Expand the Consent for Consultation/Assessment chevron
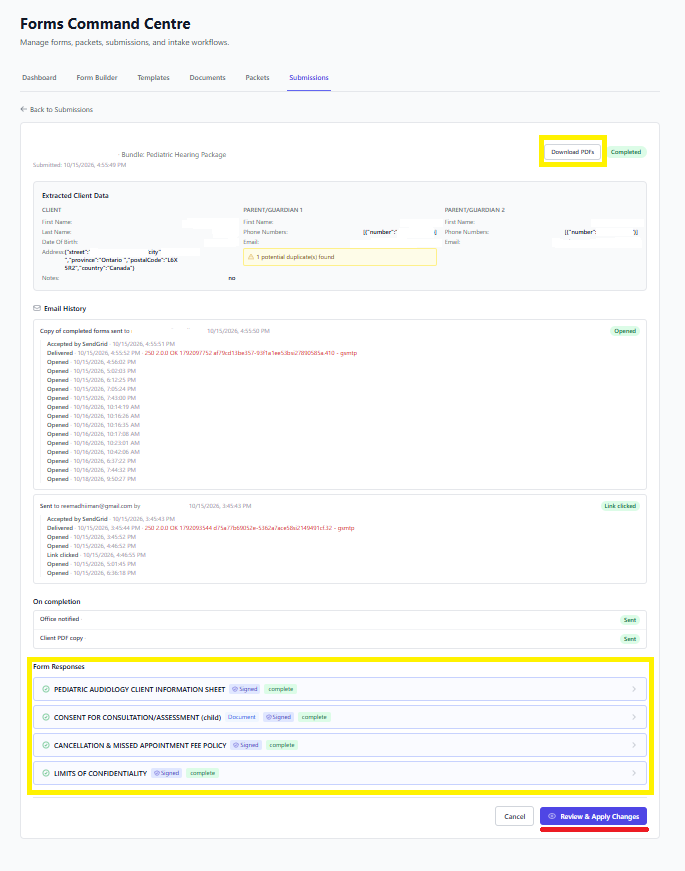The height and width of the screenshot is (871, 685). [634, 717]
